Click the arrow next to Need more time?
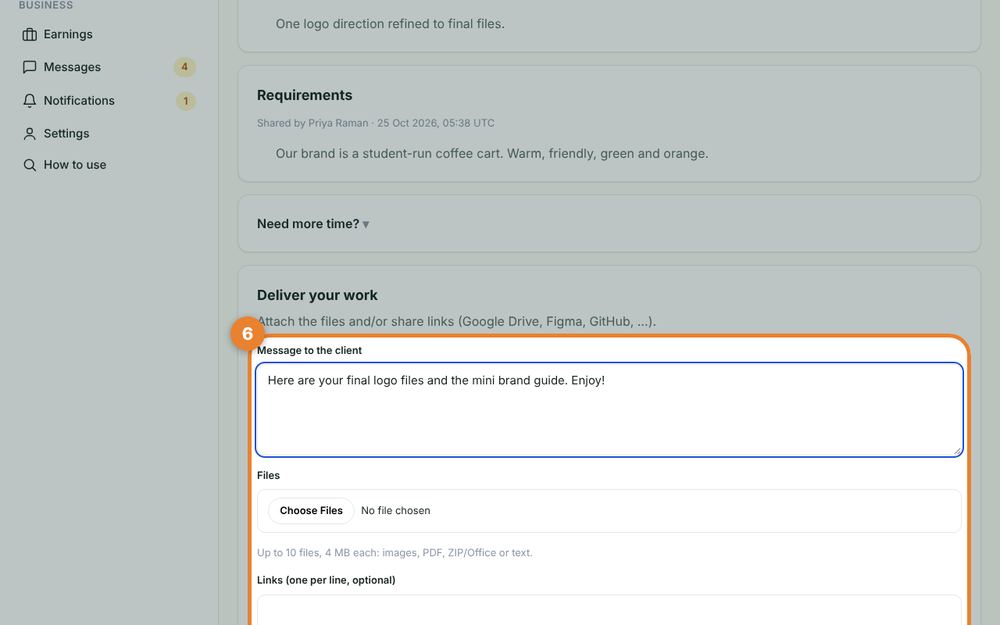 [366, 224]
